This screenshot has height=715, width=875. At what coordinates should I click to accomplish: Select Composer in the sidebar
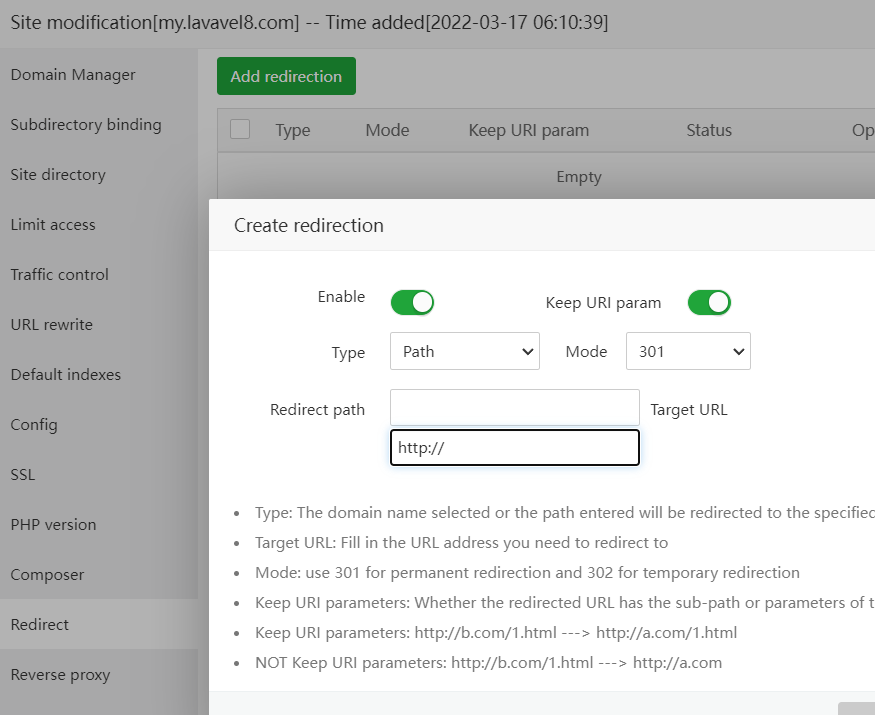tap(47, 575)
